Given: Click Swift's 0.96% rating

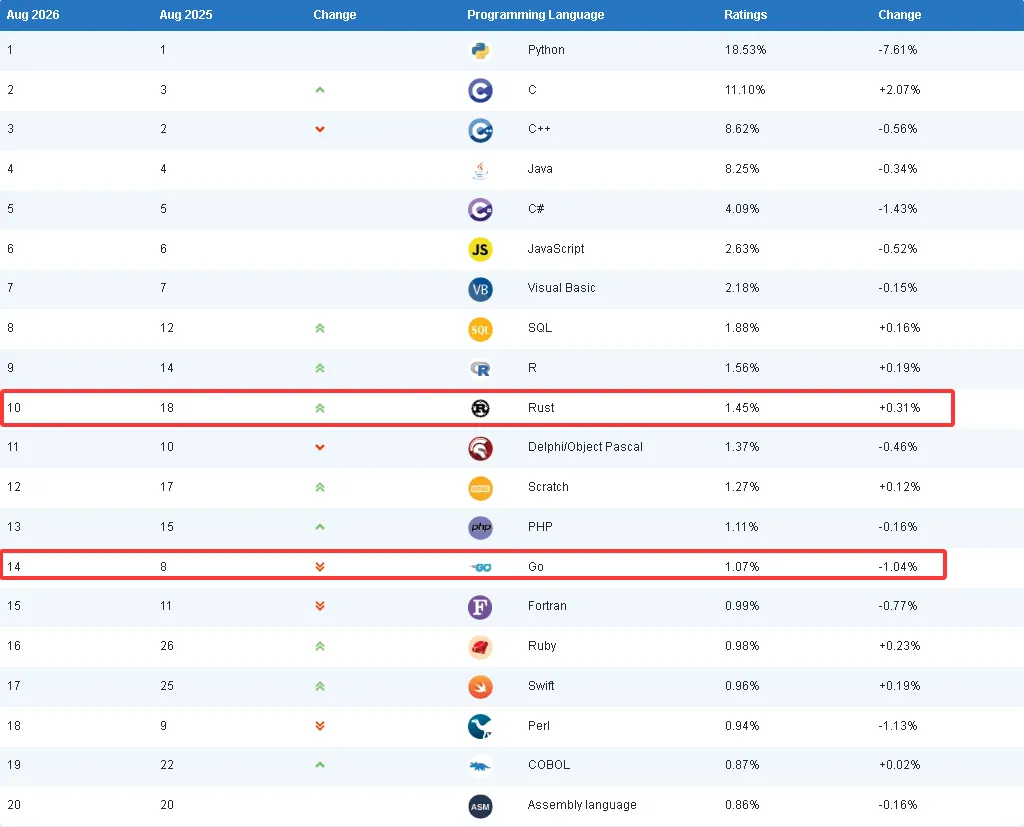Looking at the screenshot, I should tap(742, 686).
